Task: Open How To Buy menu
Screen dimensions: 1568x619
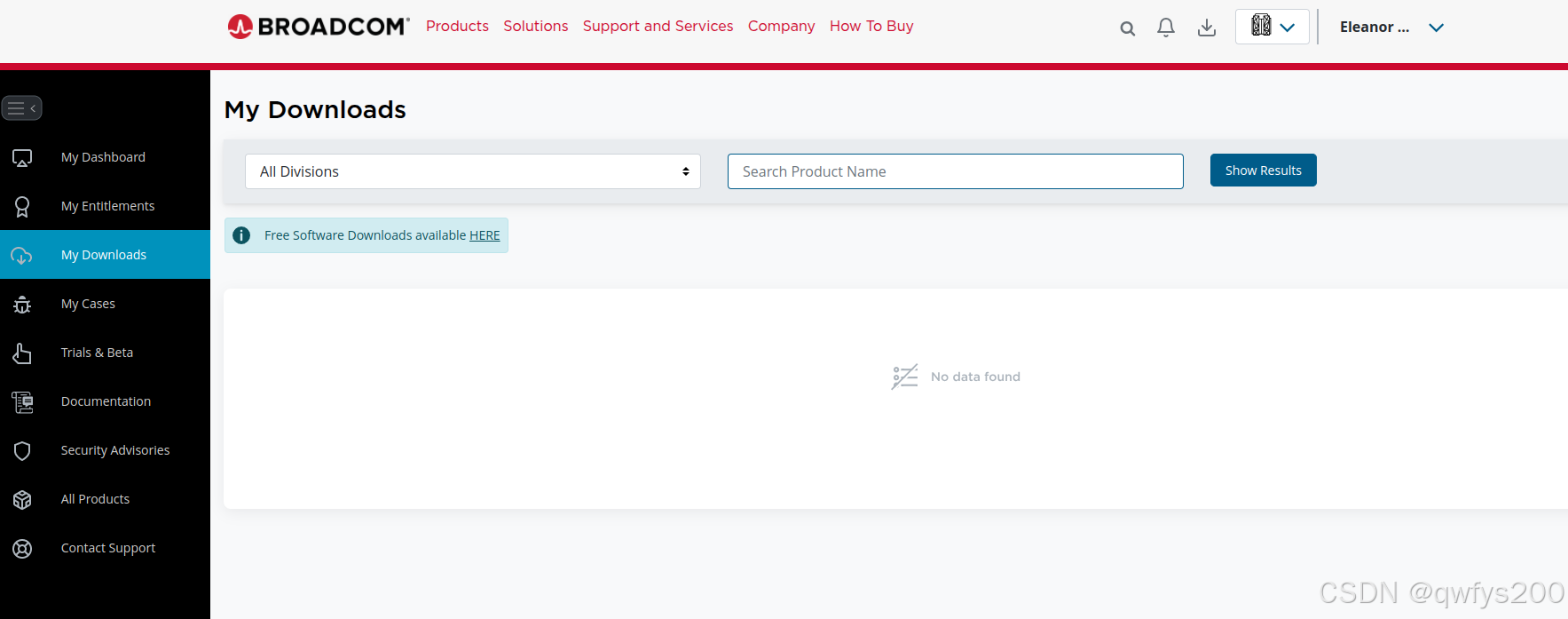Action: (x=871, y=27)
